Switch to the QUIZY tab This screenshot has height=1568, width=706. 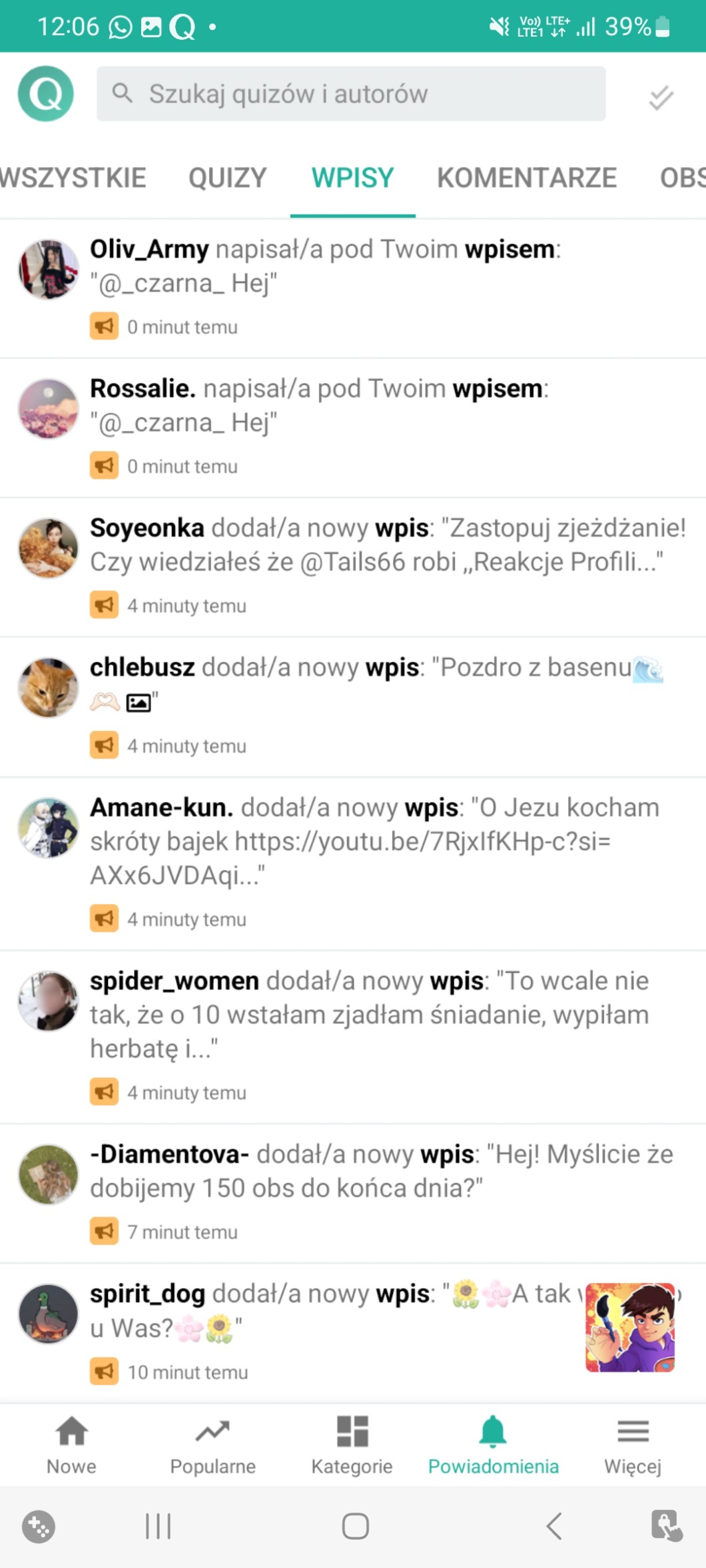point(227,178)
